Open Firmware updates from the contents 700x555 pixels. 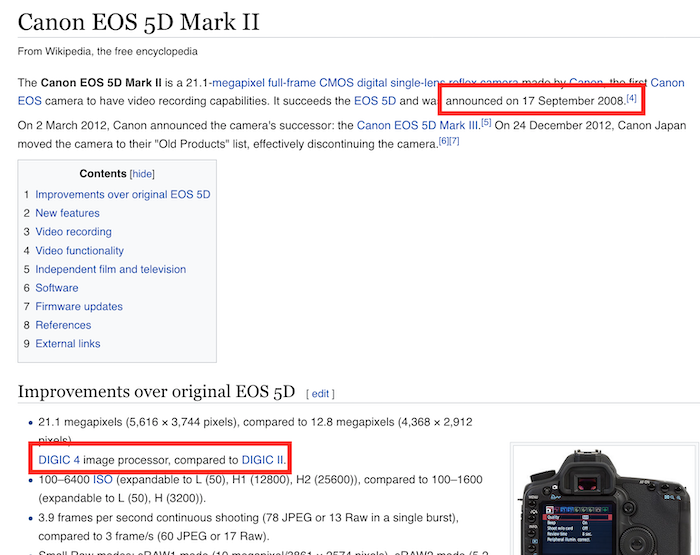pyautogui.click(x=79, y=307)
